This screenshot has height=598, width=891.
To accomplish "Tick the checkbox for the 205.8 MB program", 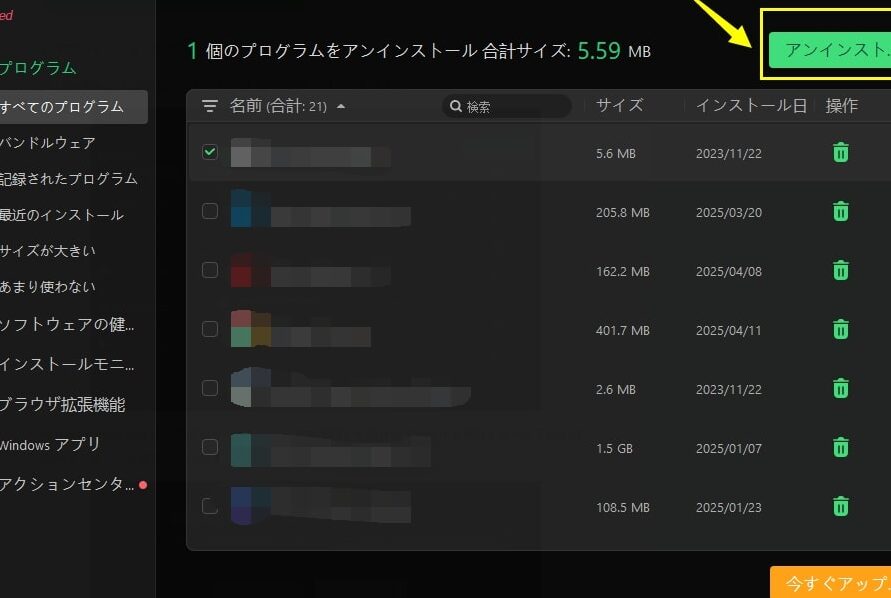I will point(209,211).
